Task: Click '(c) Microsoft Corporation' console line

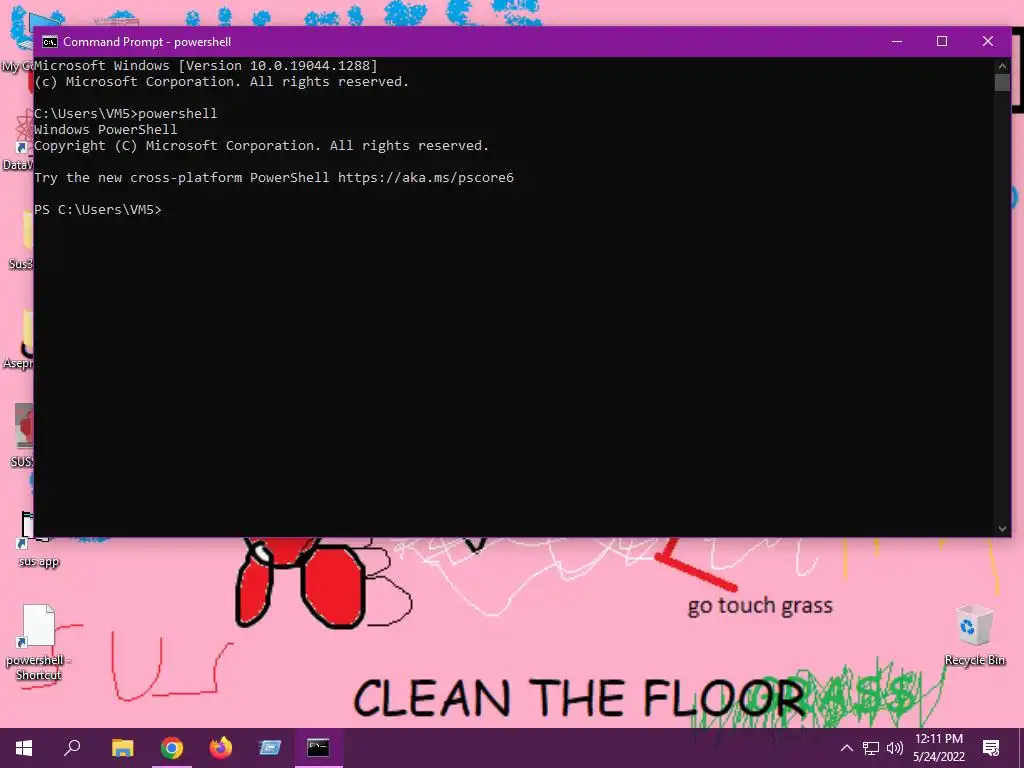Action: (221, 82)
